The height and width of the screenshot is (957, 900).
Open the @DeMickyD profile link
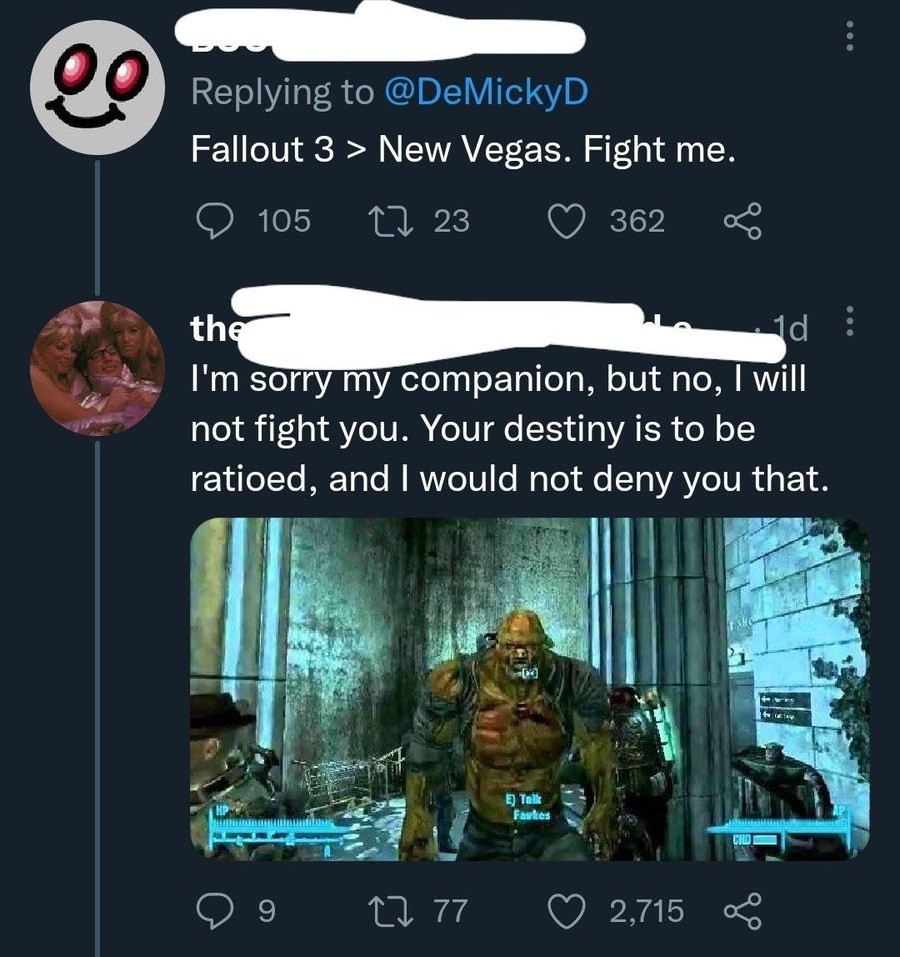[486, 92]
